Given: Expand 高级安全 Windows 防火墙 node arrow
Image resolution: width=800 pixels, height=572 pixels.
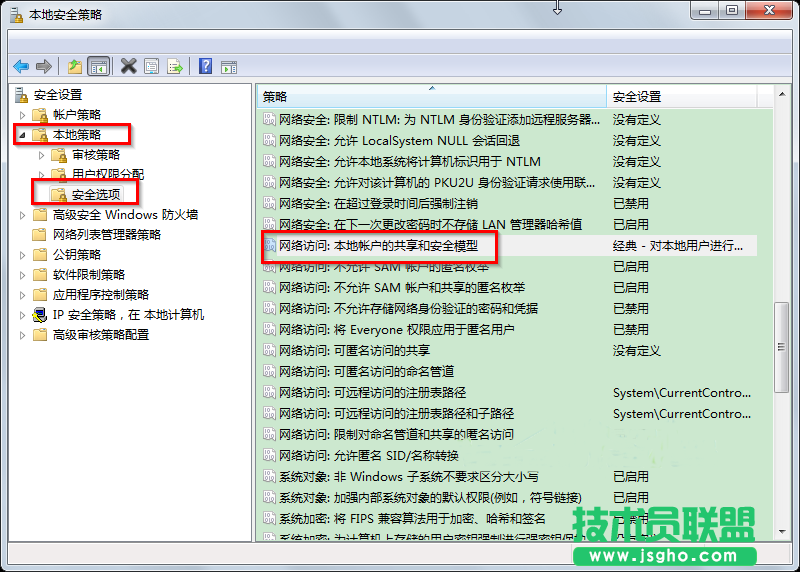Looking at the screenshot, I should pyautogui.click(x=22, y=215).
